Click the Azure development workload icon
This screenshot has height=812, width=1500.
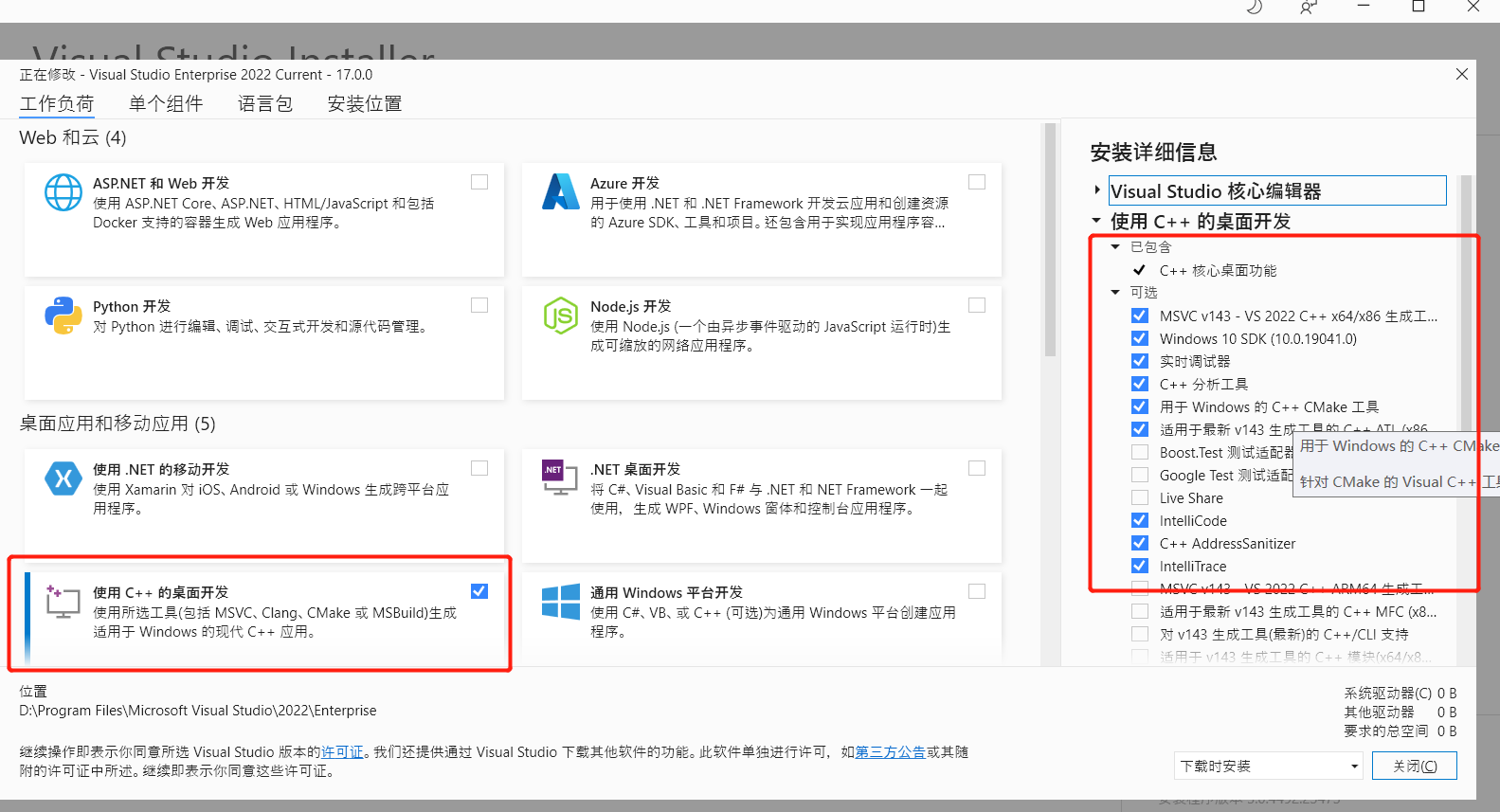coord(561,191)
